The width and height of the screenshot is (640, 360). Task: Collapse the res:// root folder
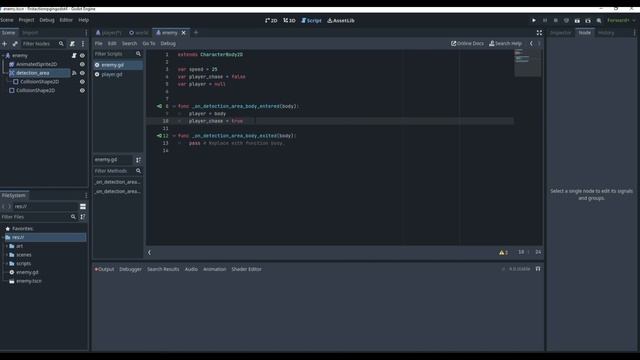click(3, 238)
